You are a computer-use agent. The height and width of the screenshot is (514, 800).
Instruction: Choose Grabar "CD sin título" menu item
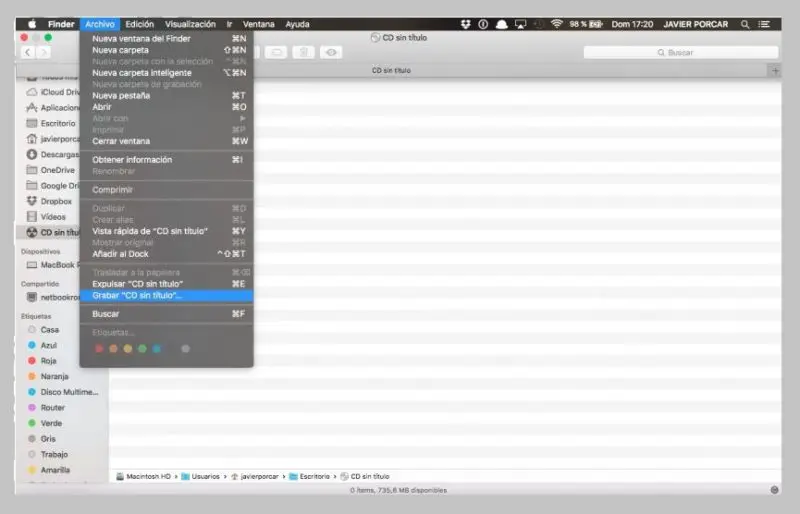[166, 296]
